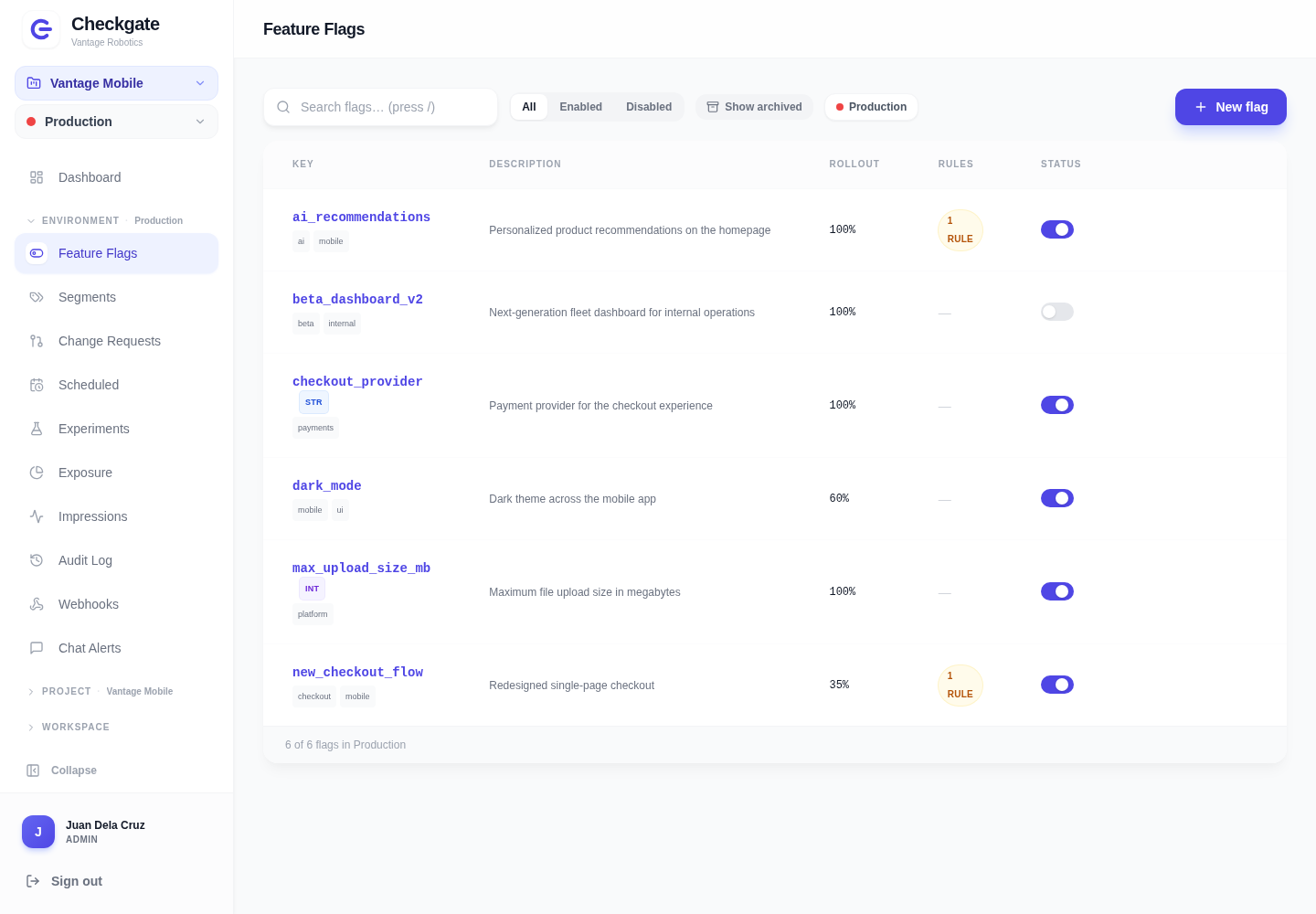The image size is (1316, 914).
Task: Click the STR type badge on checkout_provider
Action: coord(313,402)
